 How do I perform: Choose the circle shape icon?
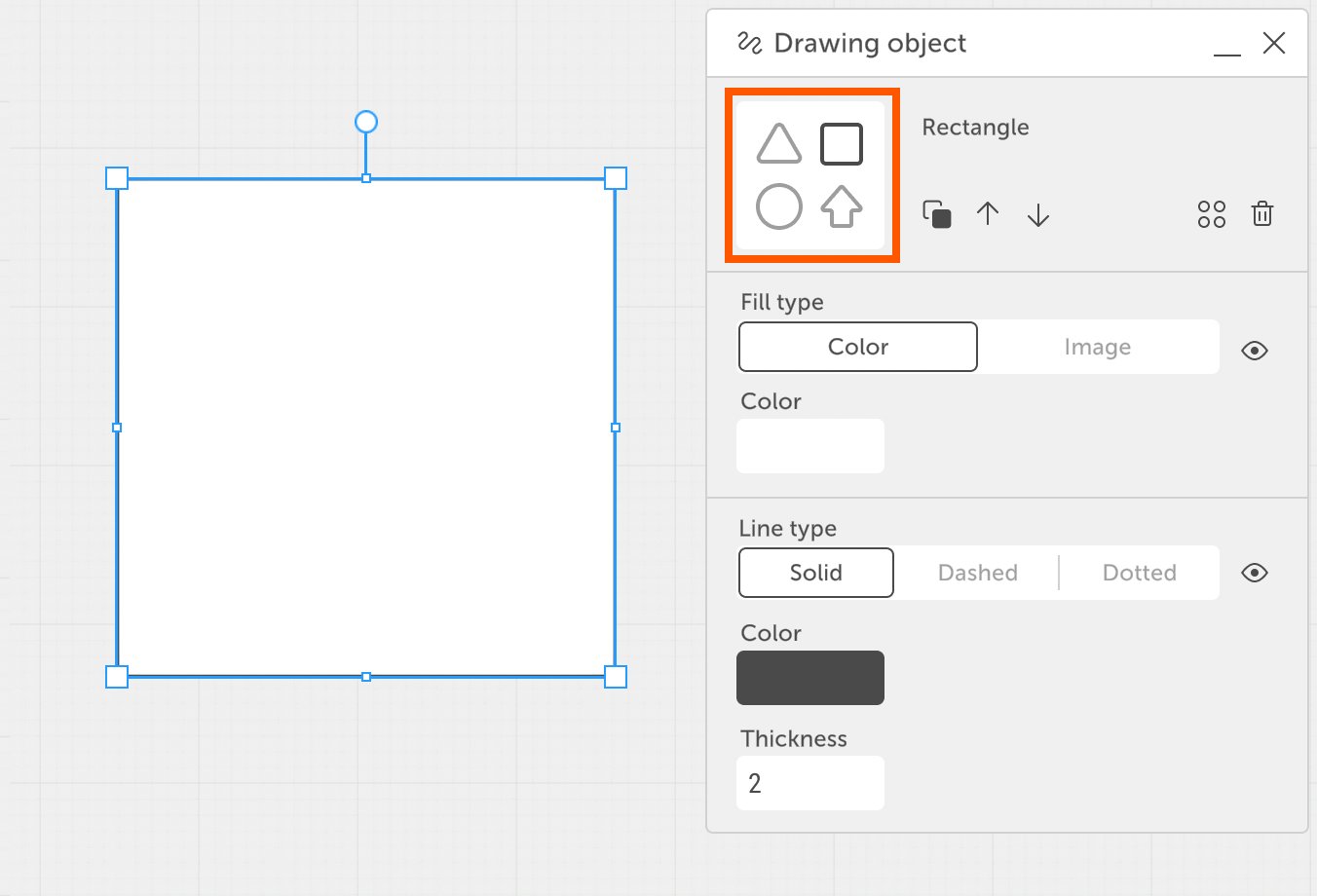778,206
